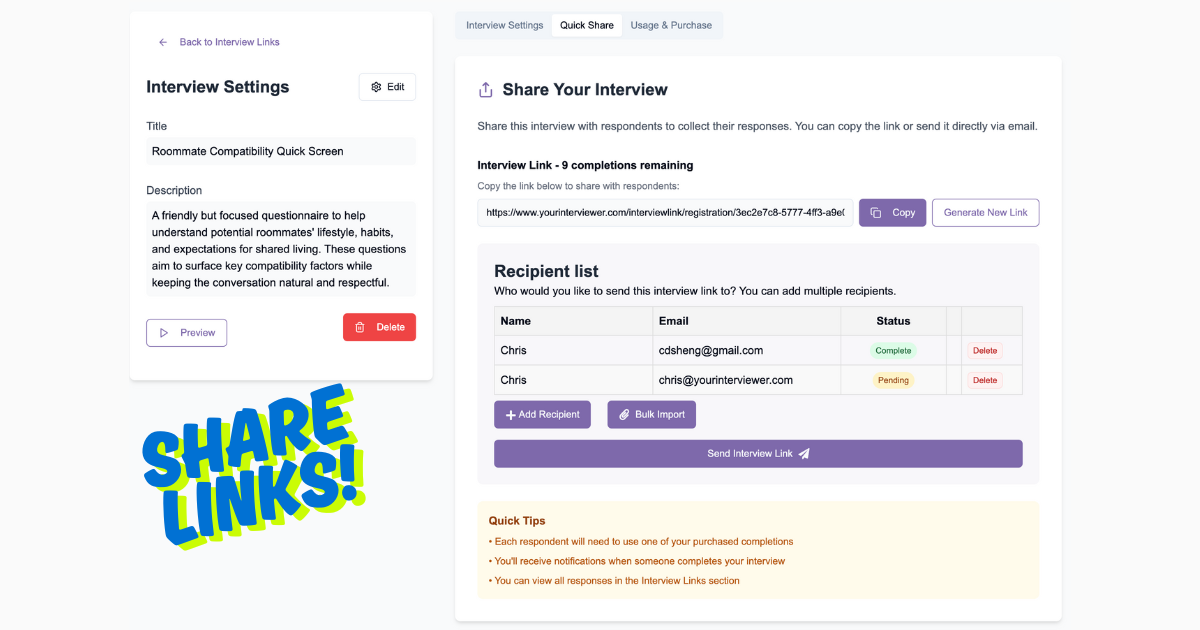Click the Description text area

pos(280,249)
